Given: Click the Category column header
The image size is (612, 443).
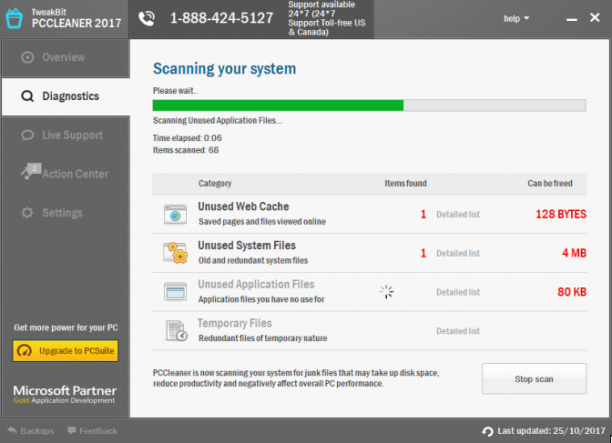Looking at the screenshot, I should (x=215, y=183).
